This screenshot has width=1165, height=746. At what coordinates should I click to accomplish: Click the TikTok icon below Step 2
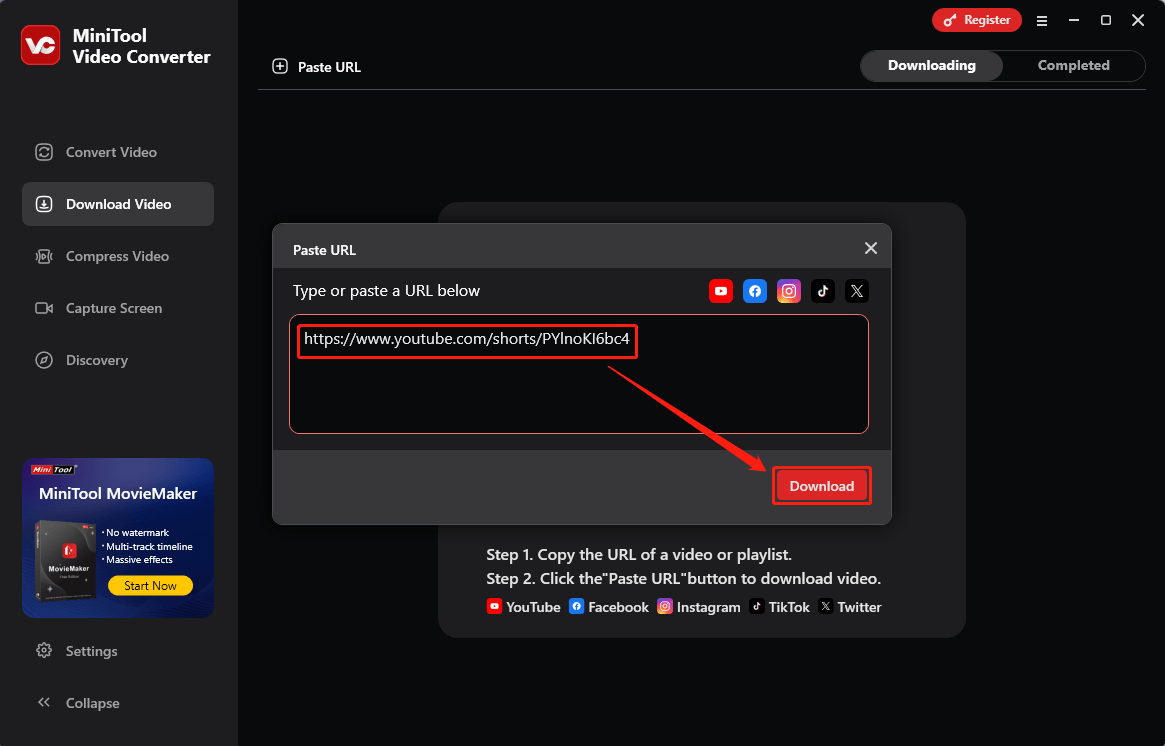(756, 606)
